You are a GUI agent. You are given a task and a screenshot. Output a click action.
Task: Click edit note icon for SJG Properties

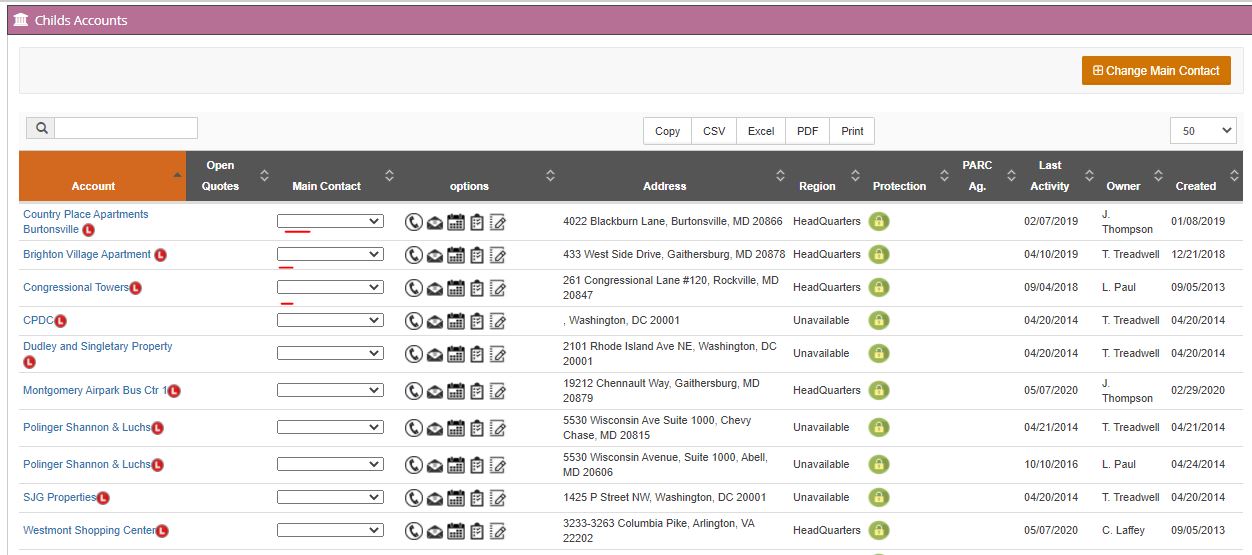[x=498, y=497]
